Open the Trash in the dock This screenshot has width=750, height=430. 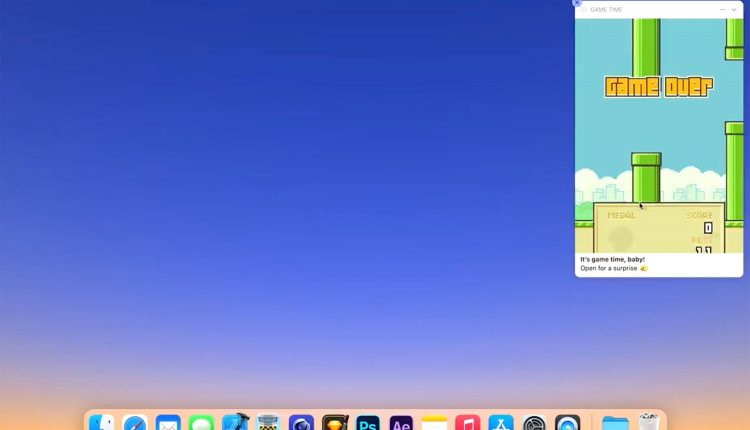[649, 423]
